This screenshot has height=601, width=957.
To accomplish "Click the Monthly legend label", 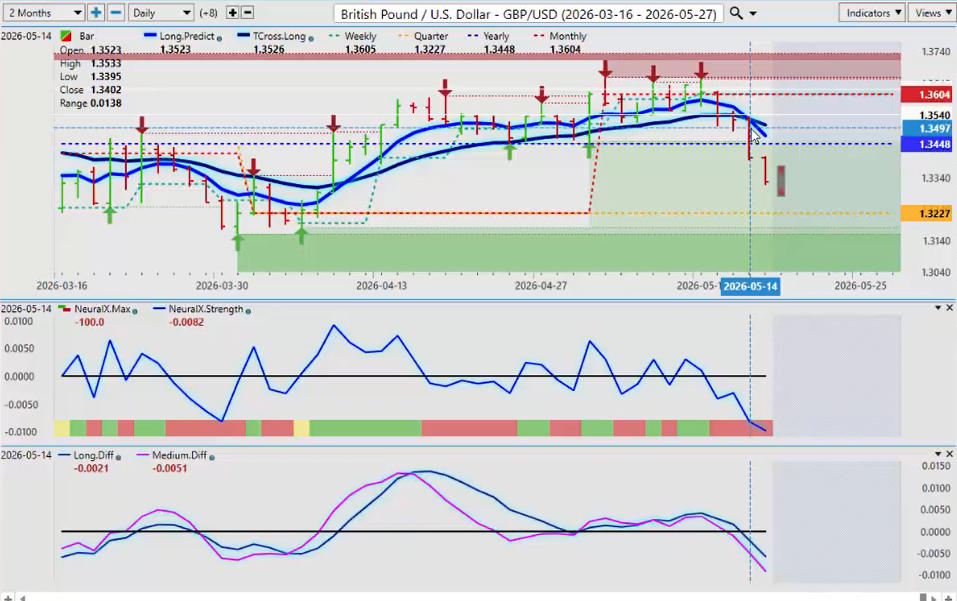I will point(568,37).
